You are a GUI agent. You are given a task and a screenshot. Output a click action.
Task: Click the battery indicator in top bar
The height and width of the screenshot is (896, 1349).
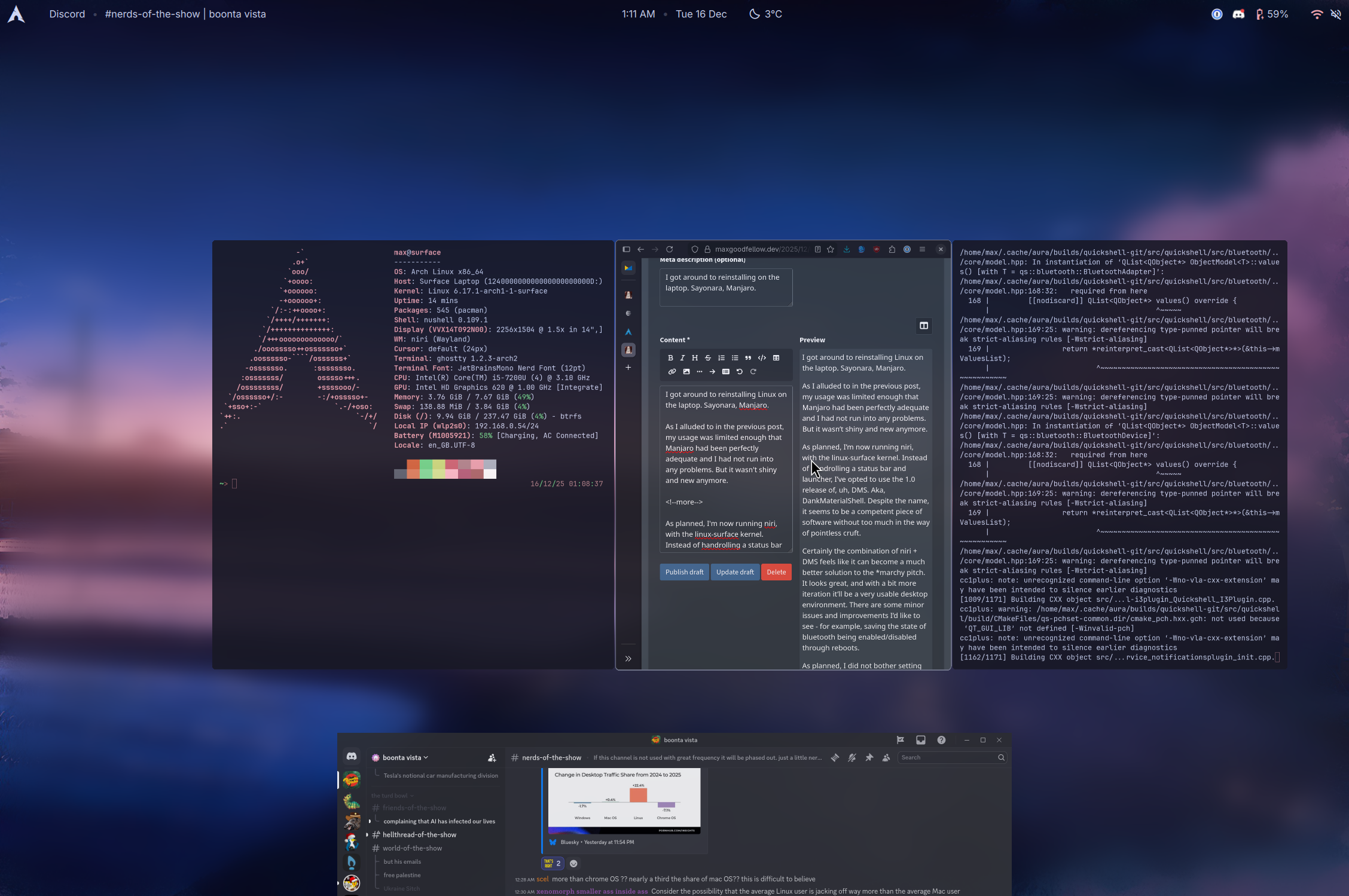tap(1272, 14)
